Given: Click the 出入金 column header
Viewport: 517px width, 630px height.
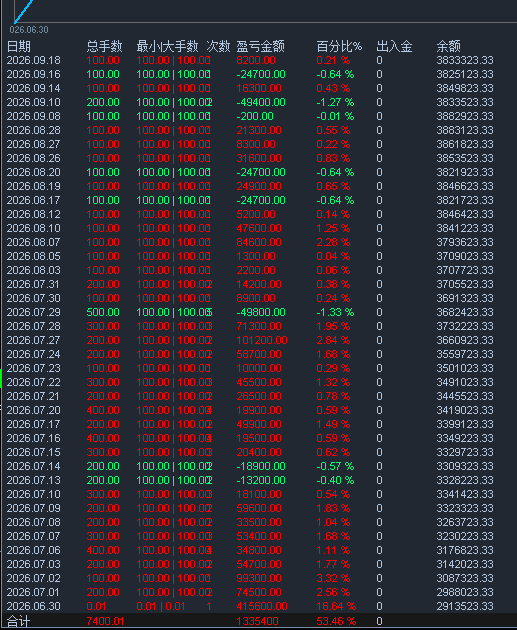Looking at the screenshot, I should 394,47.
